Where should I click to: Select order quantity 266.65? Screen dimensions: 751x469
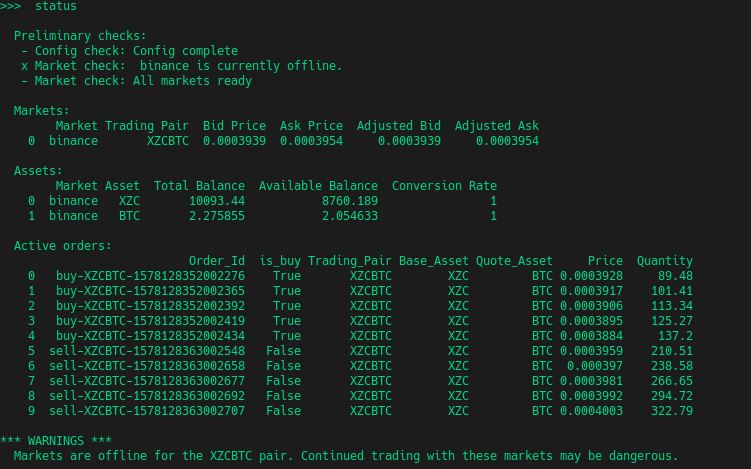tap(672, 381)
